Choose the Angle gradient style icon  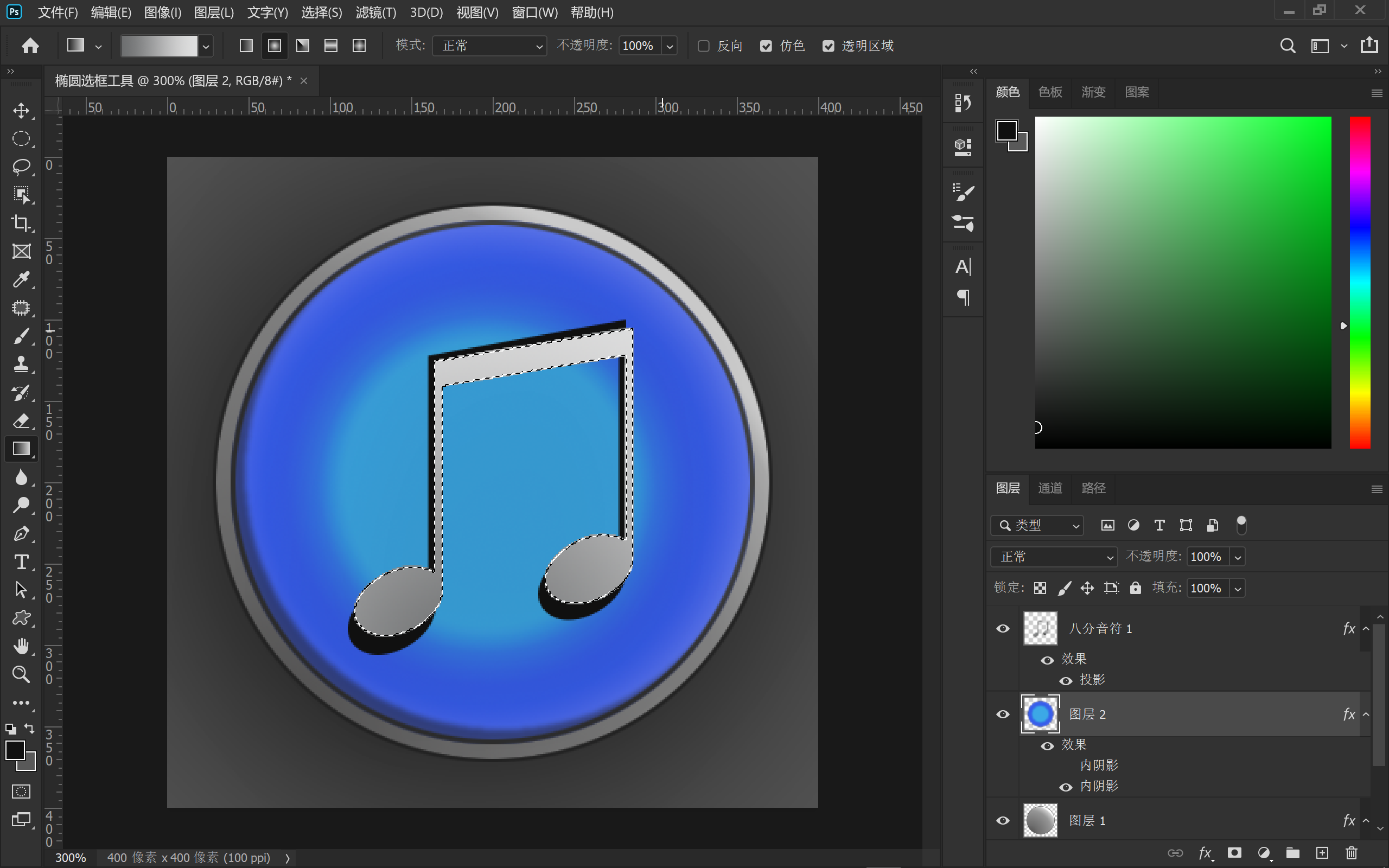coord(302,46)
